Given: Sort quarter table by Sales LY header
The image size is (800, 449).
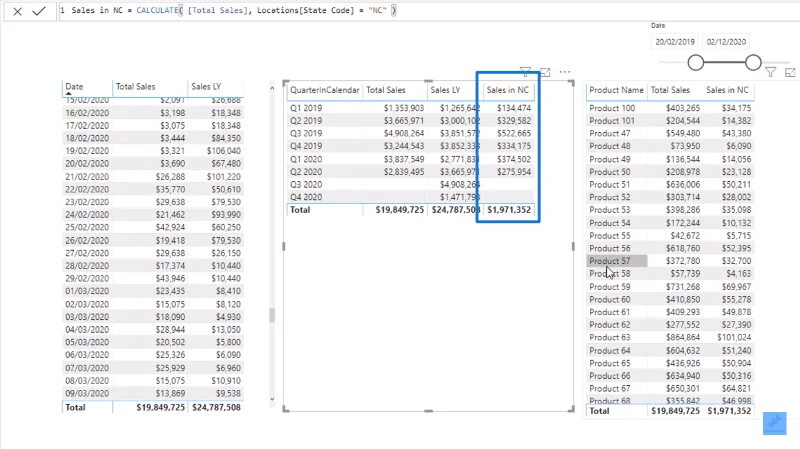Looking at the screenshot, I should coord(445,90).
